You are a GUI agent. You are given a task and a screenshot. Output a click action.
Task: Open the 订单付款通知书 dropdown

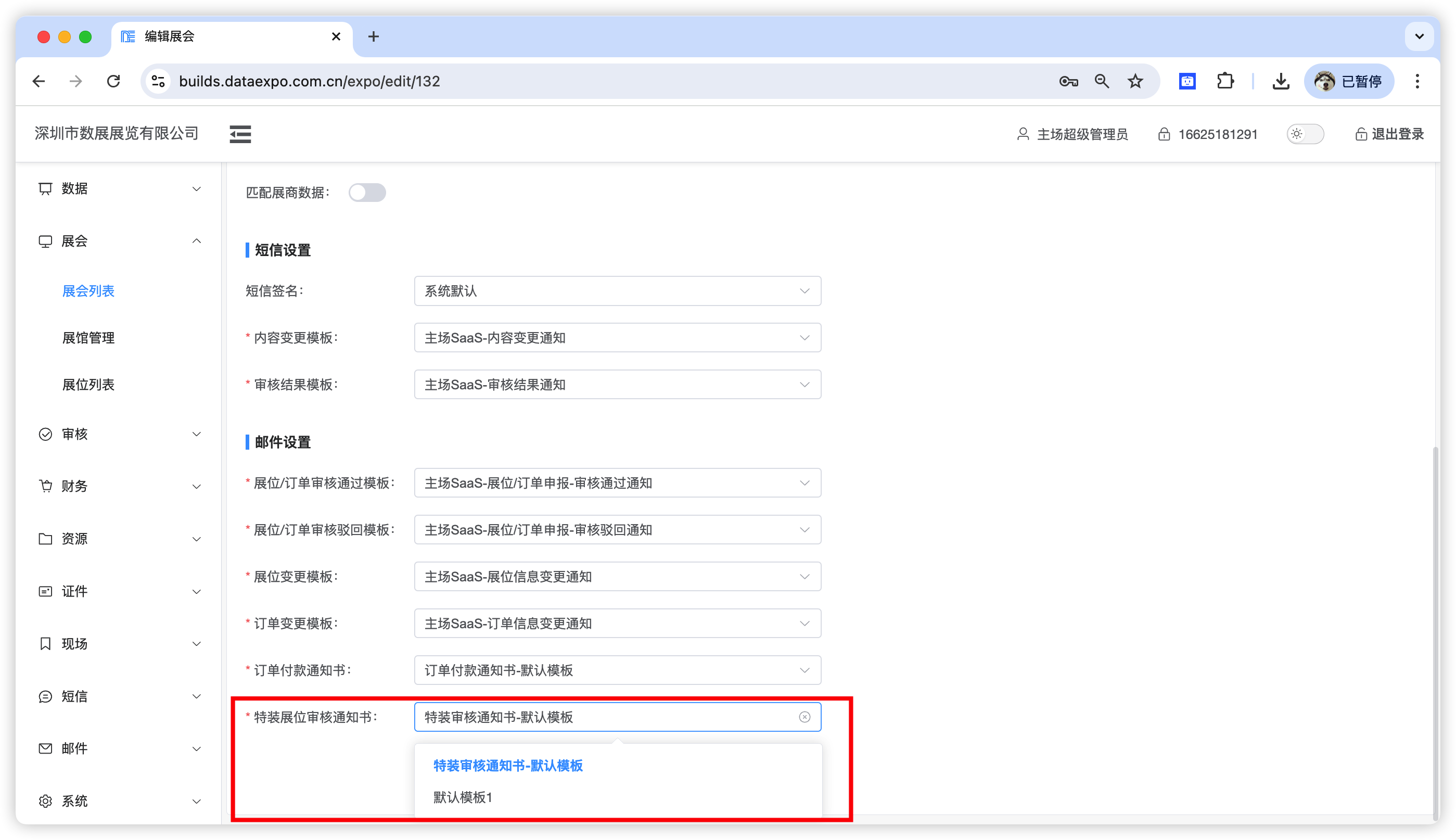[617, 670]
